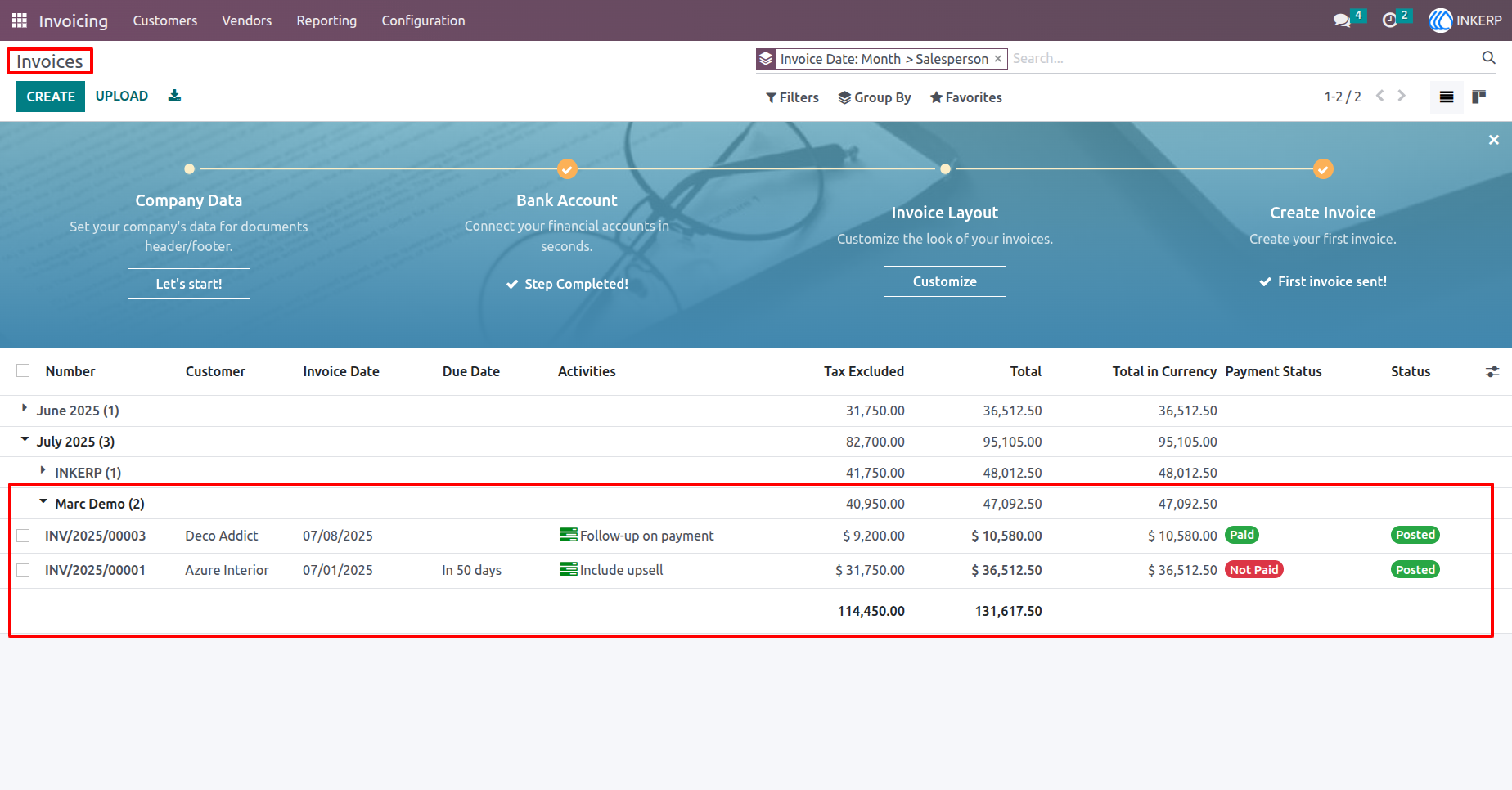Go to next page arrow

1402,96
